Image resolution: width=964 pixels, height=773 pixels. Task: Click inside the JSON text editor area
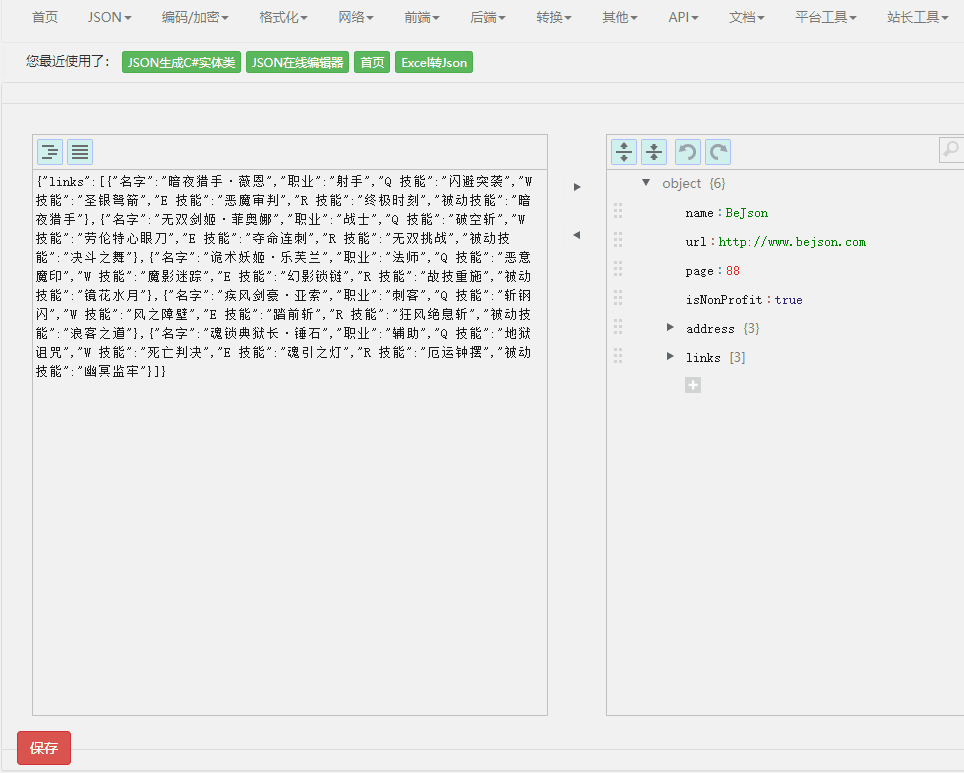tap(290, 442)
